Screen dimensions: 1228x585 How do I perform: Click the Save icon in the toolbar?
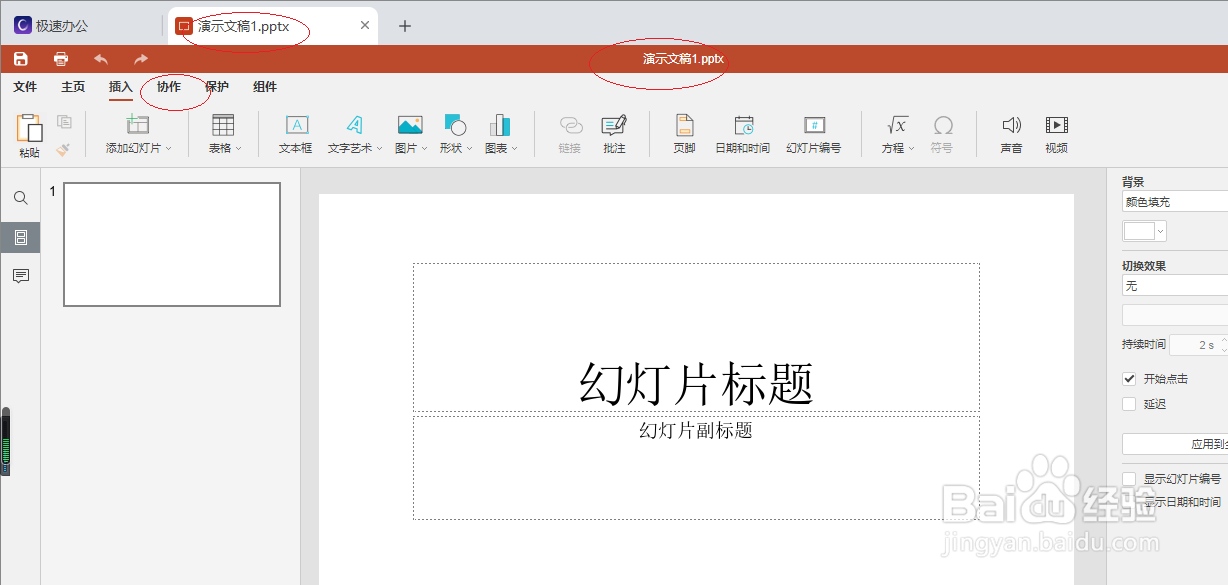coord(21,57)
